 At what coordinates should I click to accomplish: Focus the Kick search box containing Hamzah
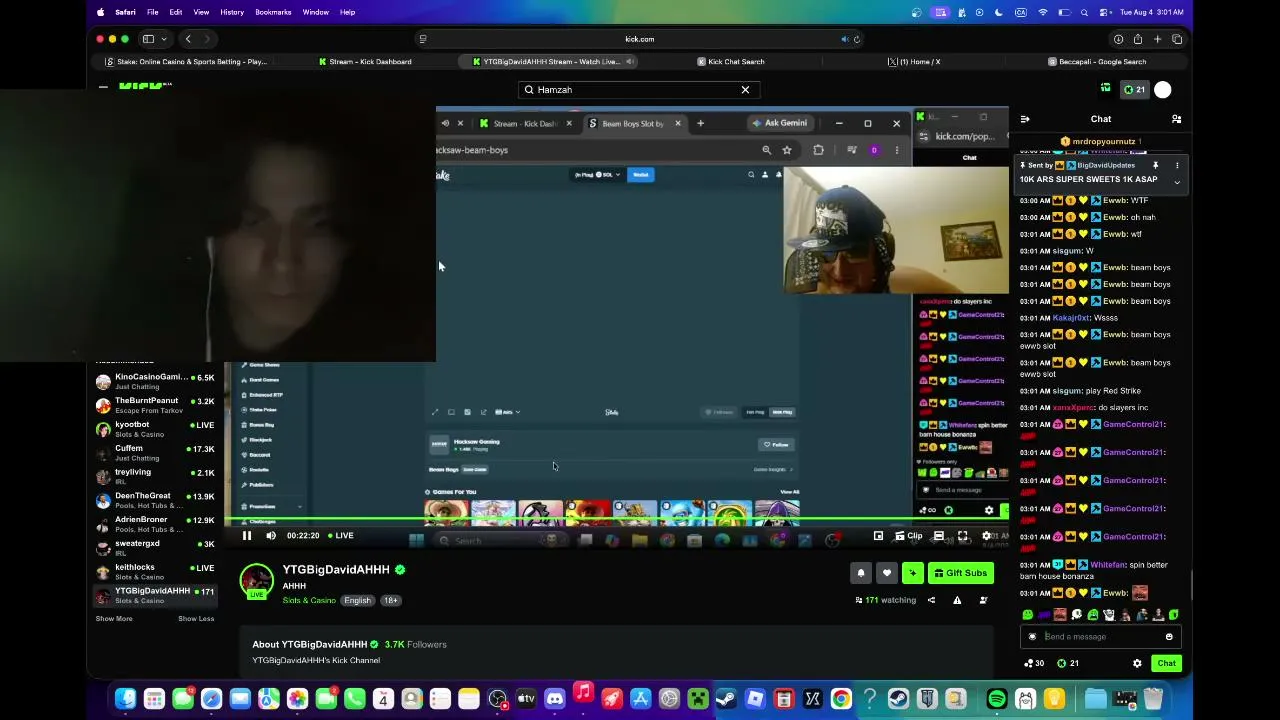click(x=637, y=90)
